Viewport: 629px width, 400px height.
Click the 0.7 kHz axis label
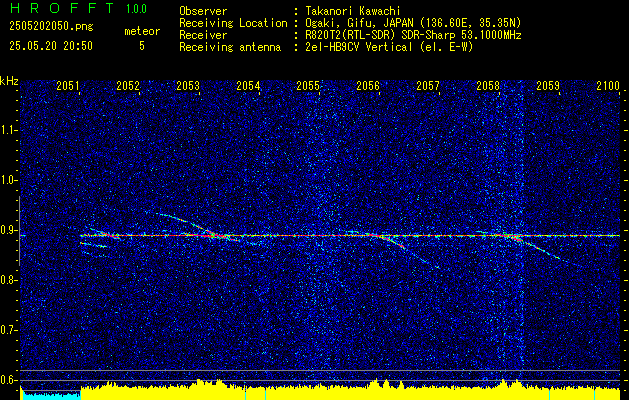click(8, 330)
